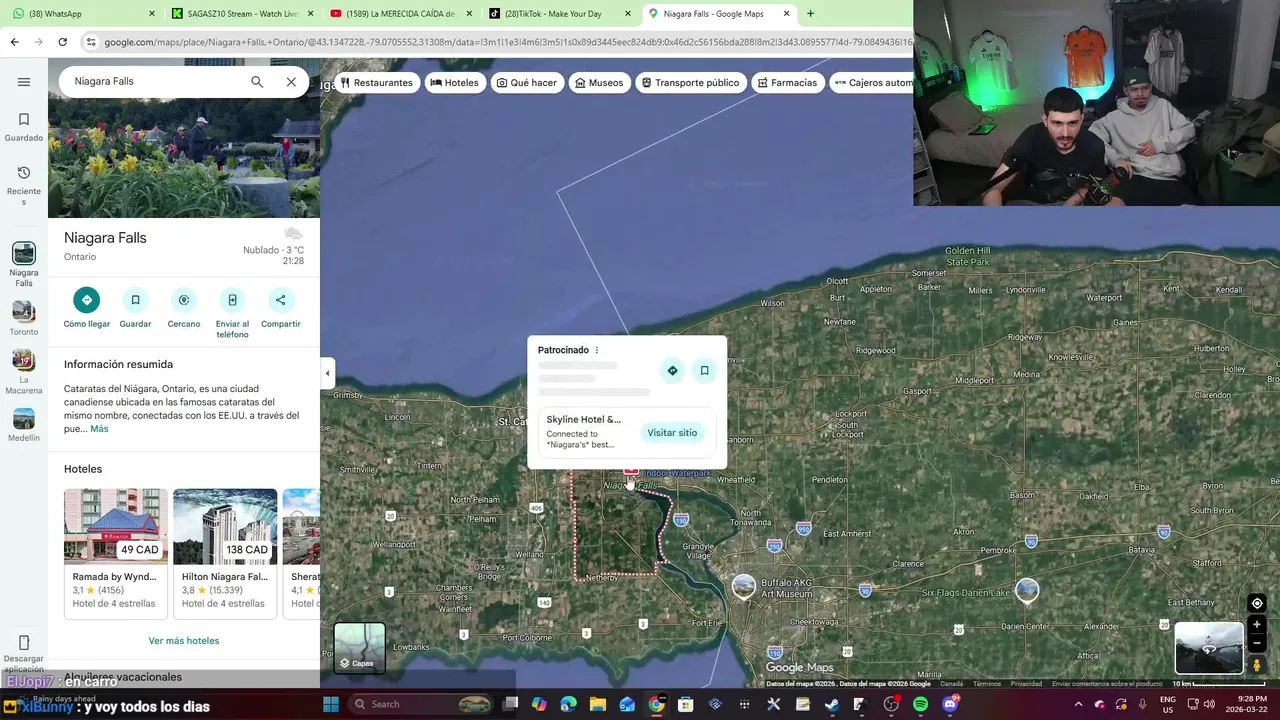Filter map by Hoteles chip
Viewport: 1280px width, 720px height.
tap(454, 83)
